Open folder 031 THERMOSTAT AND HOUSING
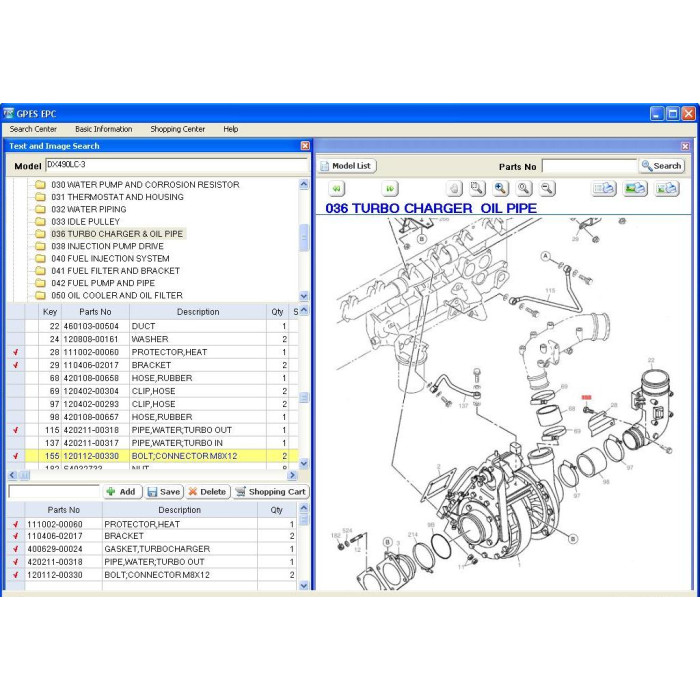700x700 pixels. click(117, 197)
